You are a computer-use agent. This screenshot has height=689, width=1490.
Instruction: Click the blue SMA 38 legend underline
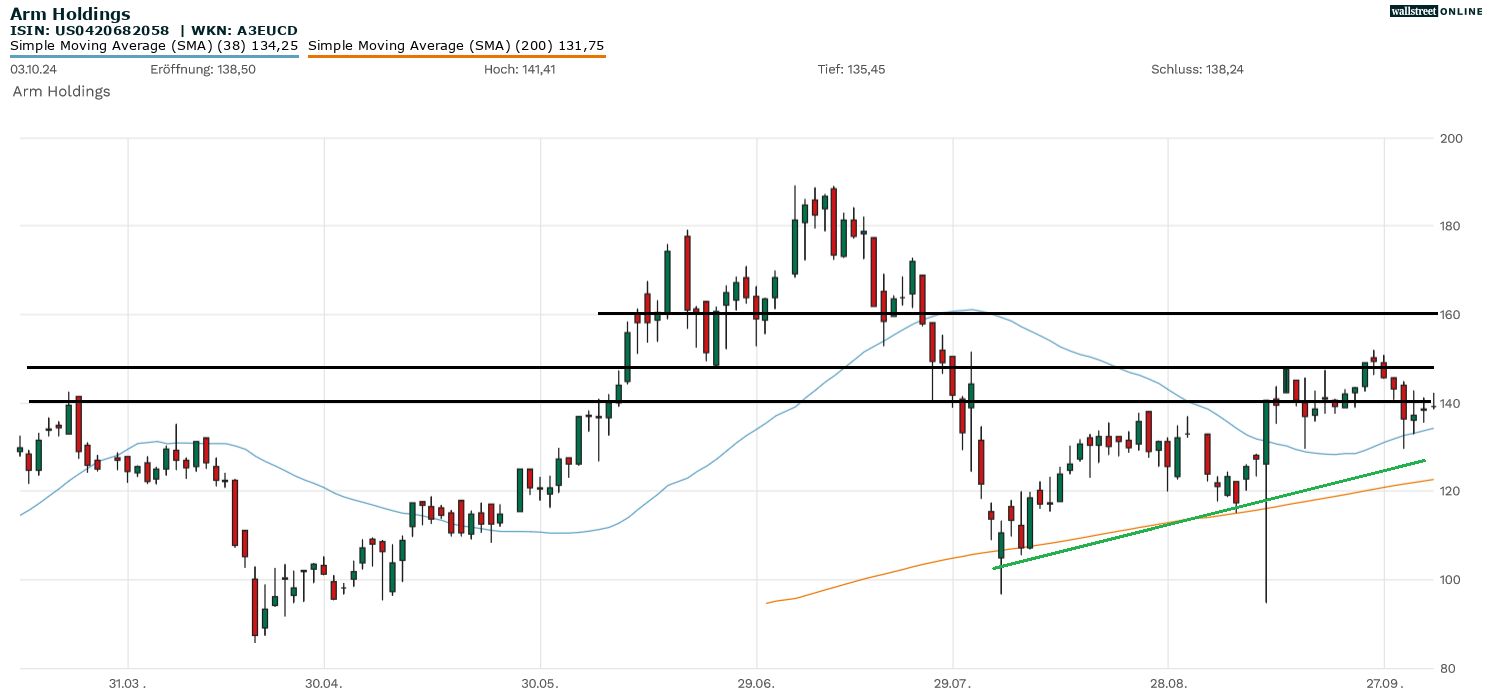[x=154, y=56]
